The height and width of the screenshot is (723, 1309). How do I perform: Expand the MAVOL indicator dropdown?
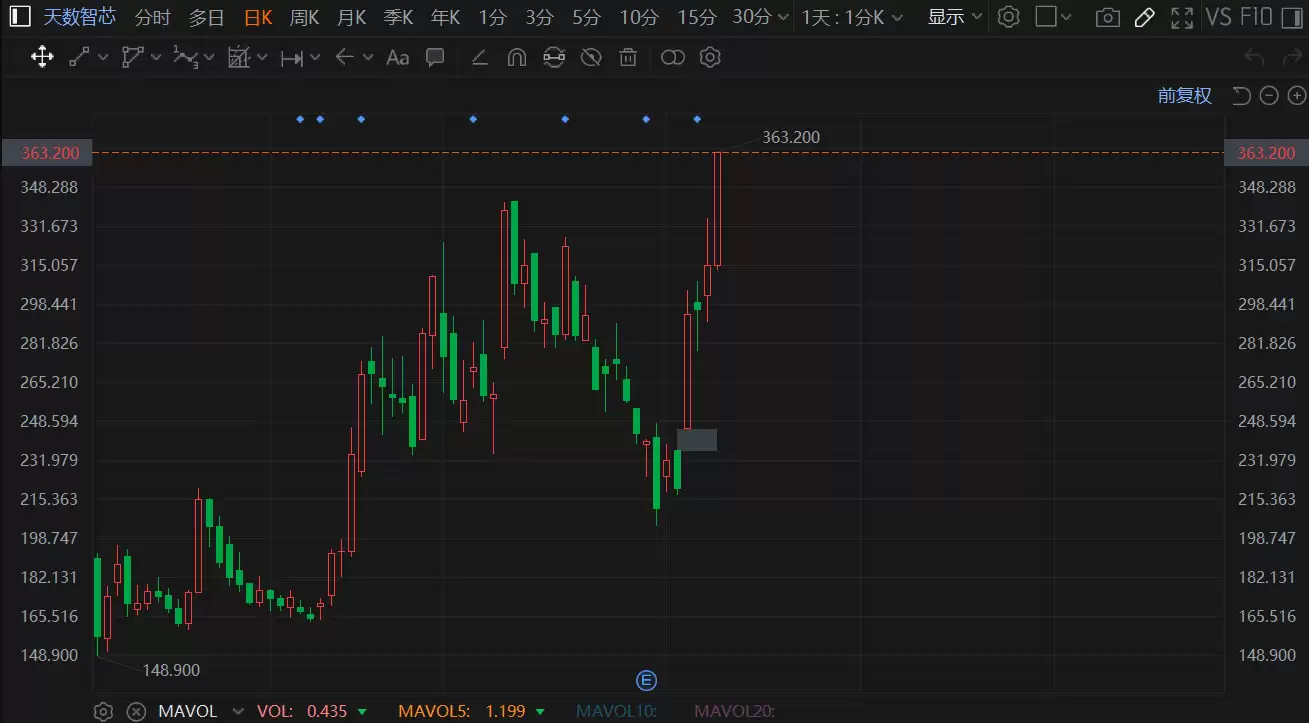pyautogui.click(x=238, y=712)
